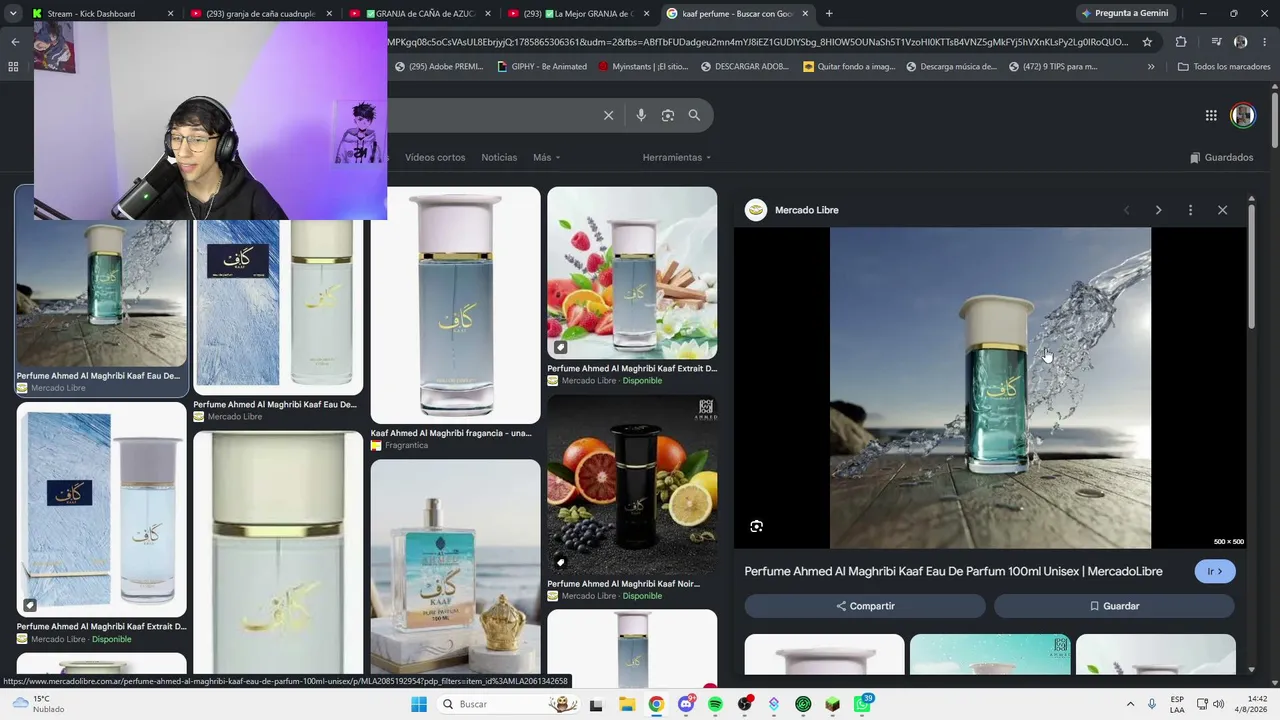Open File Explorer from taskbar
The height and width of the screenshot is (720, 1280).
(x=626, y=704)
